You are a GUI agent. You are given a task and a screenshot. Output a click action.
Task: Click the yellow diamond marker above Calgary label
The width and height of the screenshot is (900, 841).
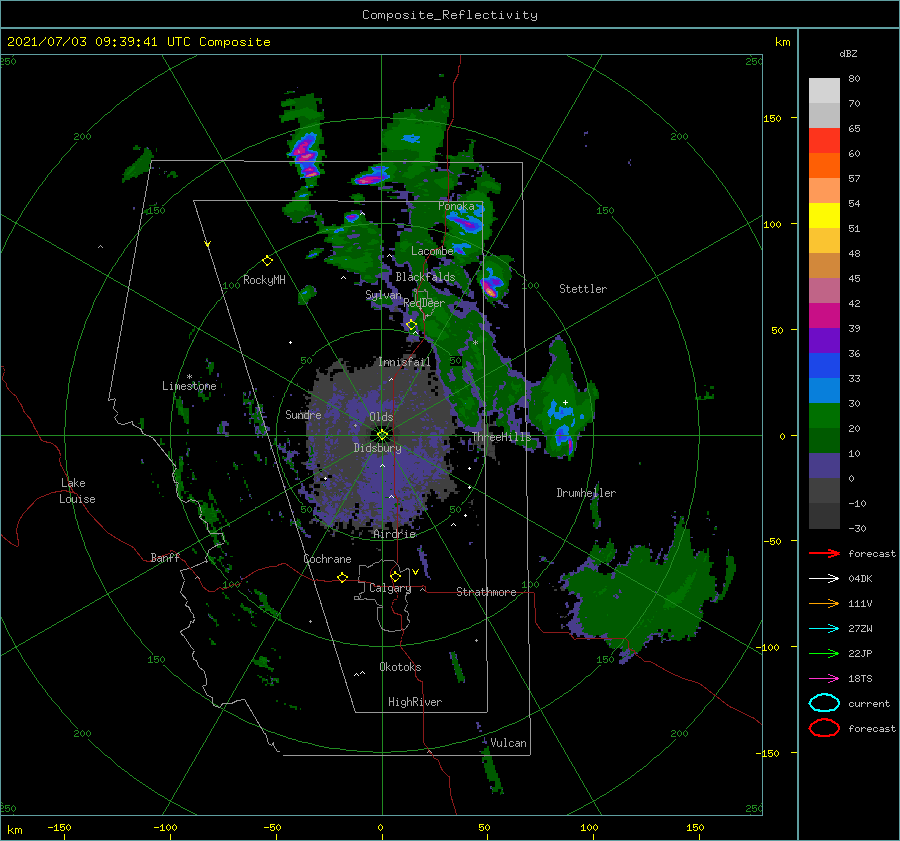[395, 576]
